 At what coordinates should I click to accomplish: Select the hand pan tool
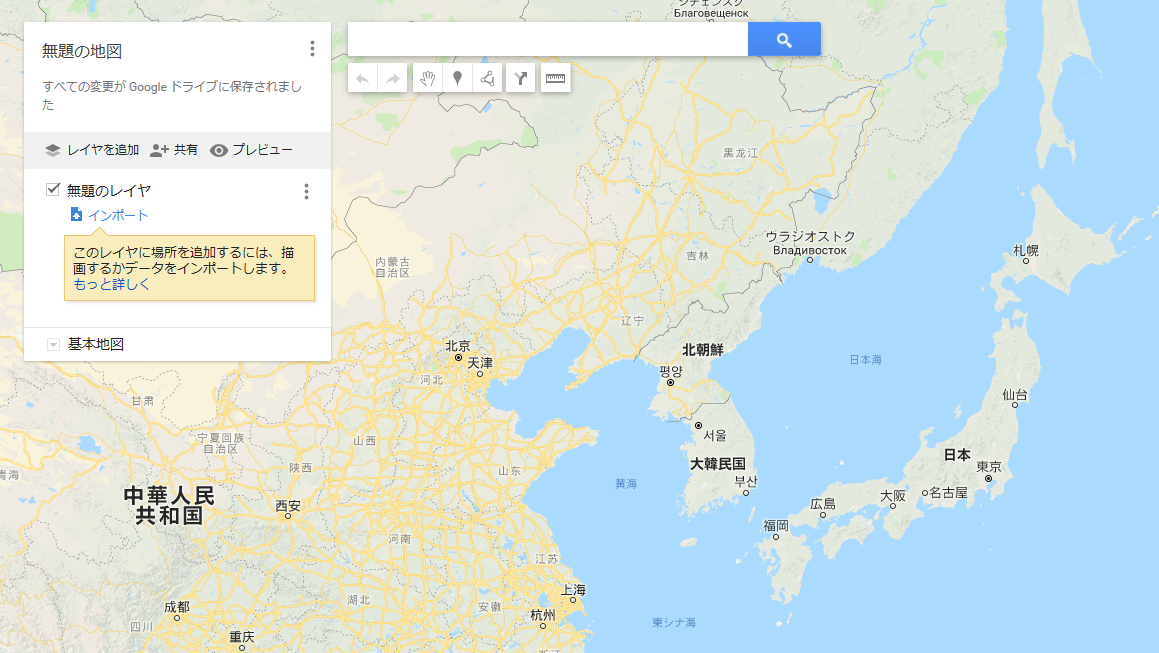pyautogui.click(x=427, y=78)
